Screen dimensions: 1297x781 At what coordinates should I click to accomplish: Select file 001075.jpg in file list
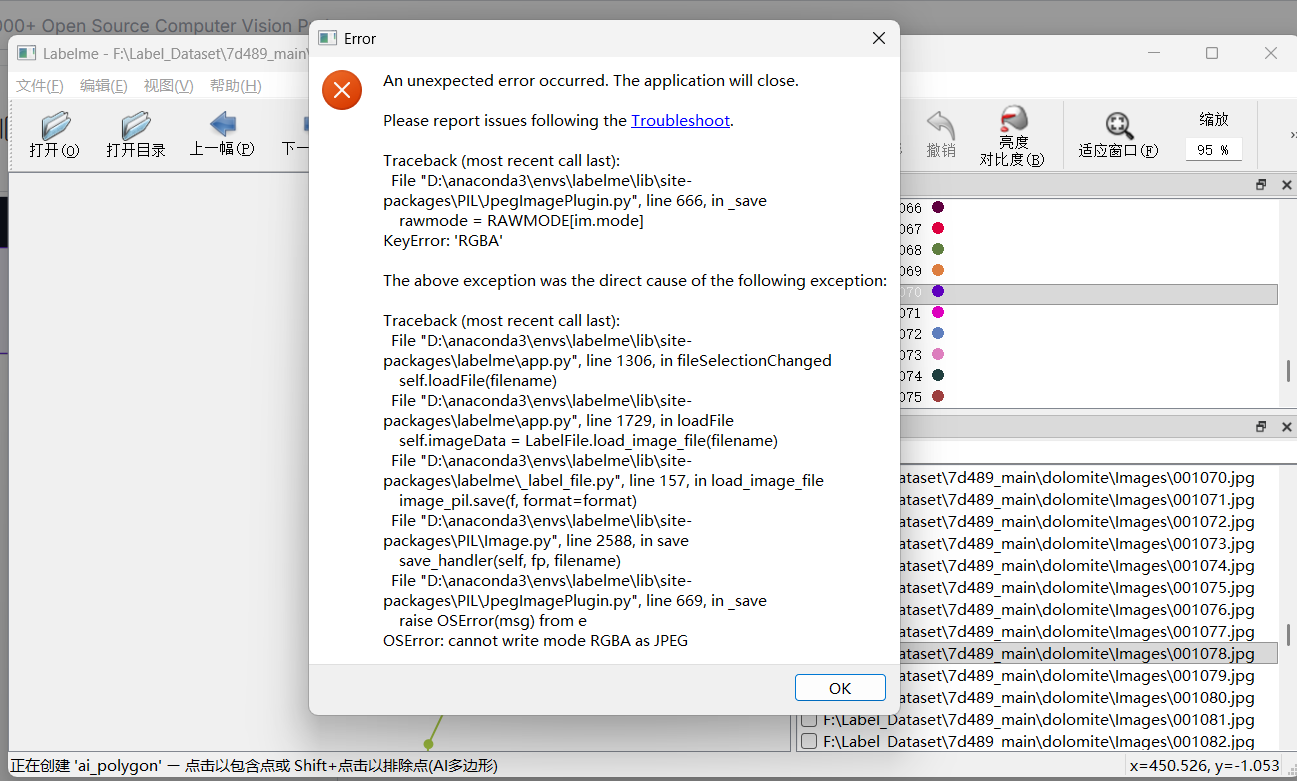(1077, 588)
